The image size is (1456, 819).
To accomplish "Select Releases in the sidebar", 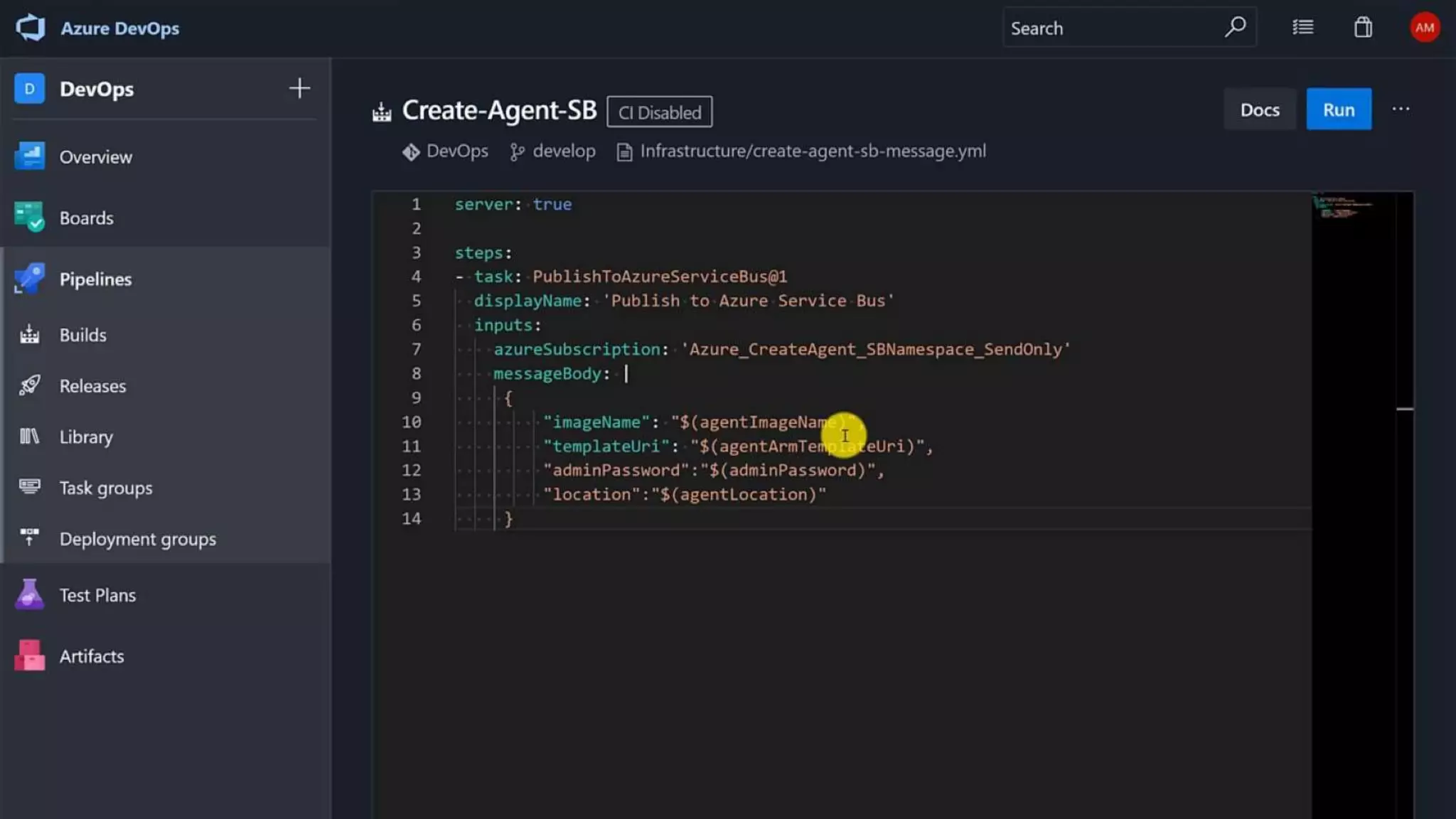I will coord(92,386).
